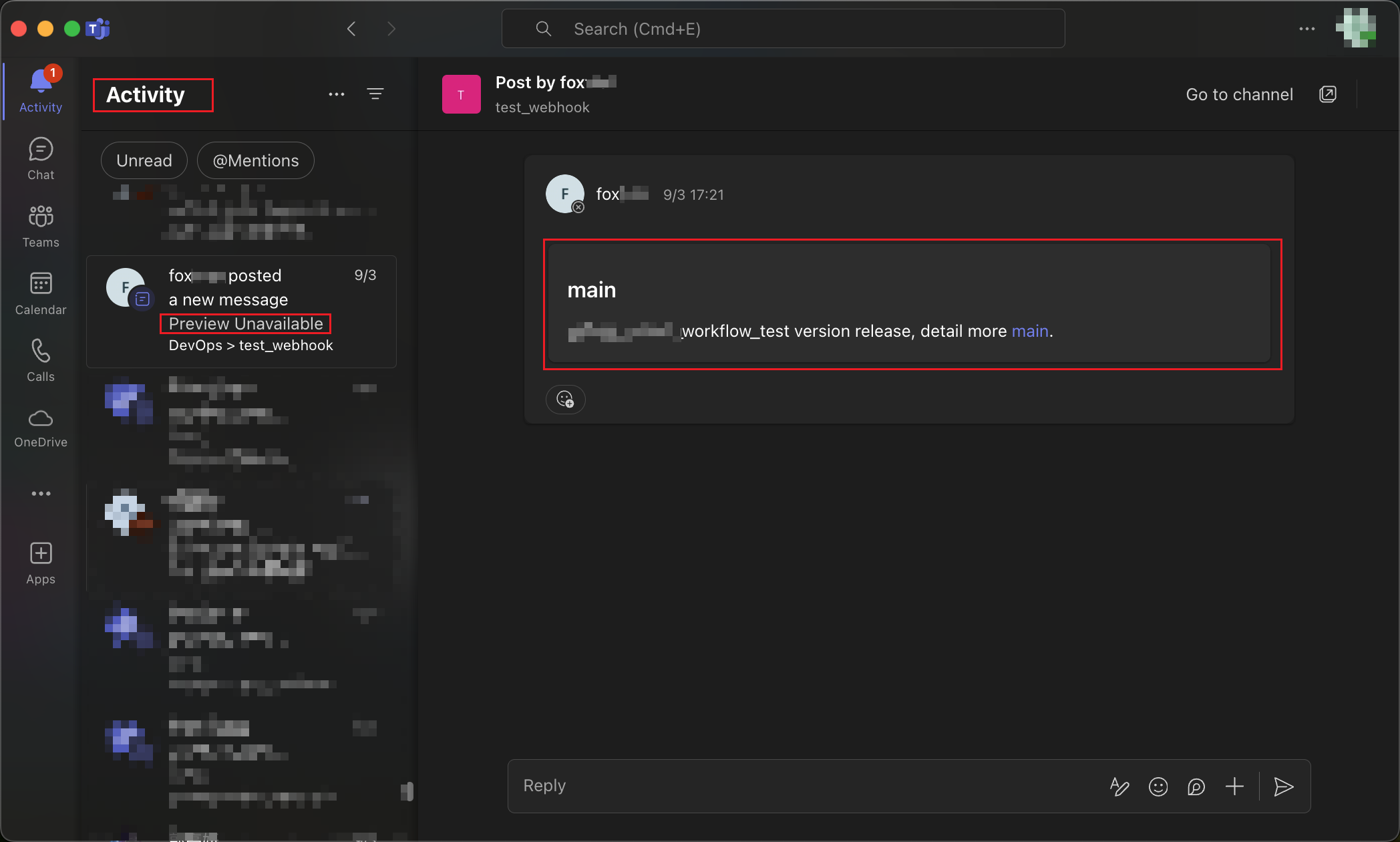The image size is (1400, 842).
Task: Click the more options ellipsis in header
Action: coord(1307,29)
